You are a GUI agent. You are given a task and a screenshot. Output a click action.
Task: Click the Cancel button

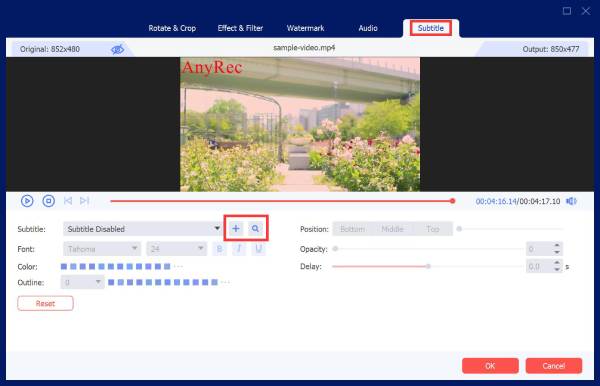click(554, 366)
